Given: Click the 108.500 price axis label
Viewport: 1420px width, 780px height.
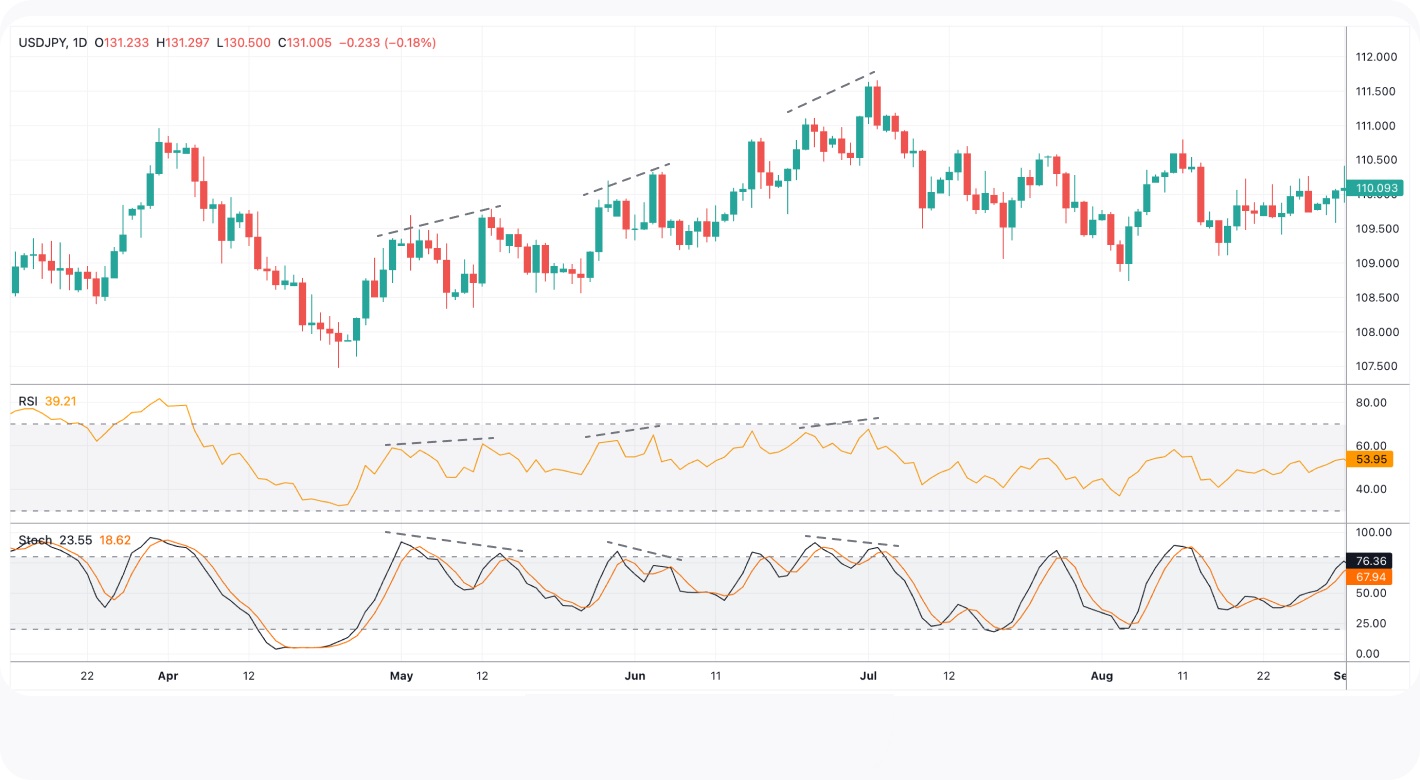Looking at the screenshot, I should [1376, 298].
